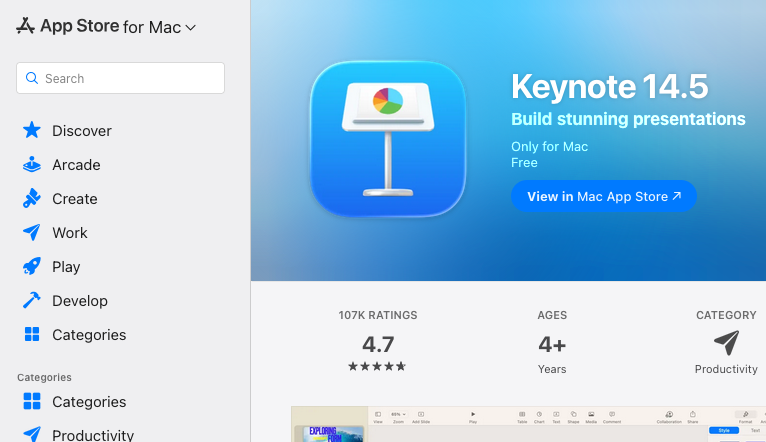Open the 107K Ratings label
Screen dimensions: 766x442
(378, 316)
